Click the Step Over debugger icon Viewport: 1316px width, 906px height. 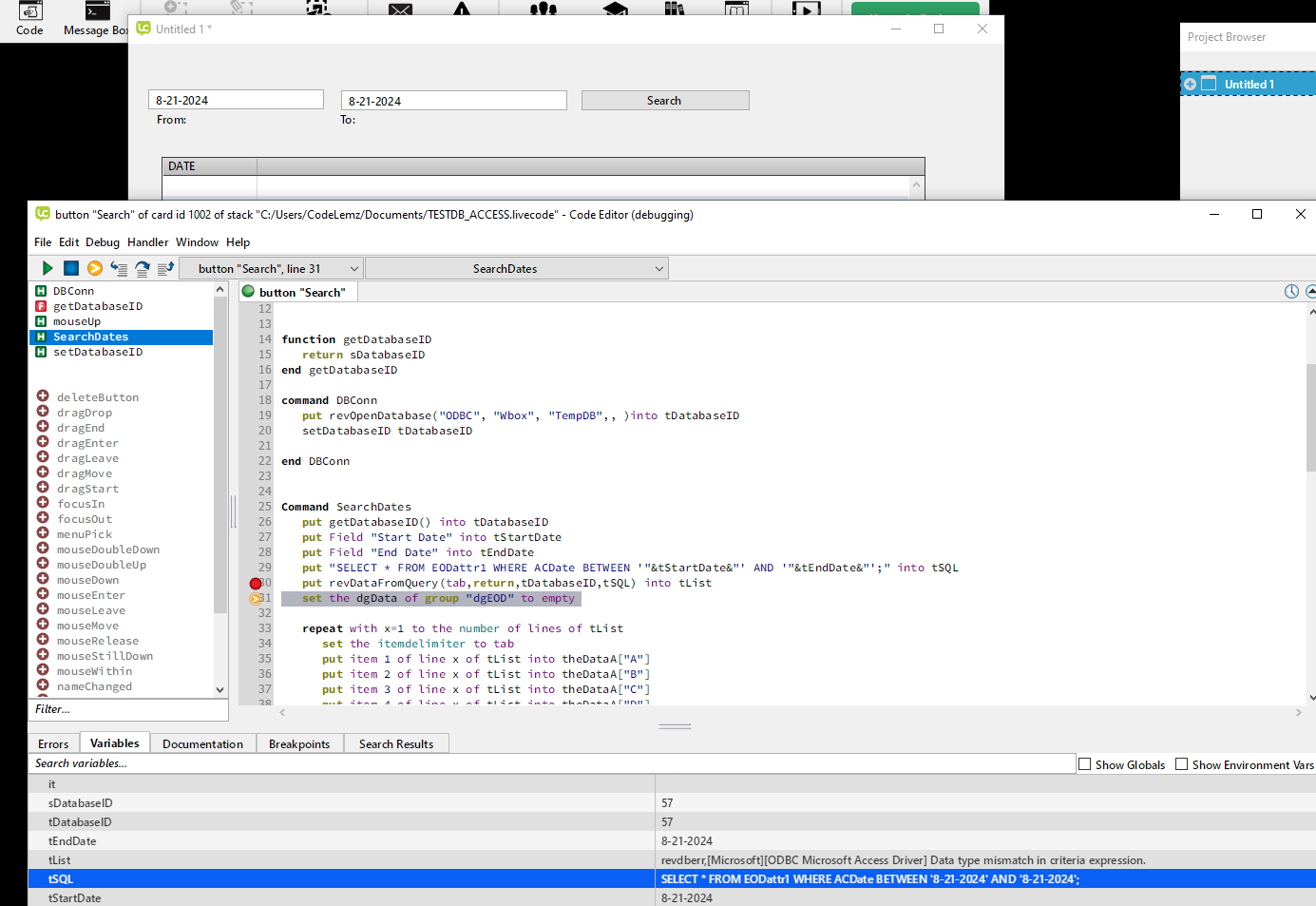coord(143,269)
